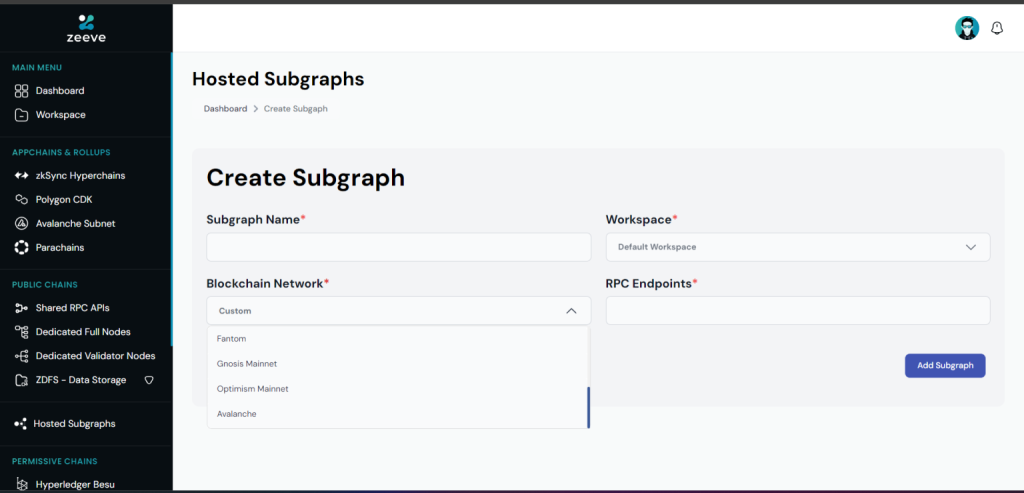This screenshot has width=1024, height=493.
Task: Click the Dedicated Validator Nodes icon
Action: pos(22,356)
